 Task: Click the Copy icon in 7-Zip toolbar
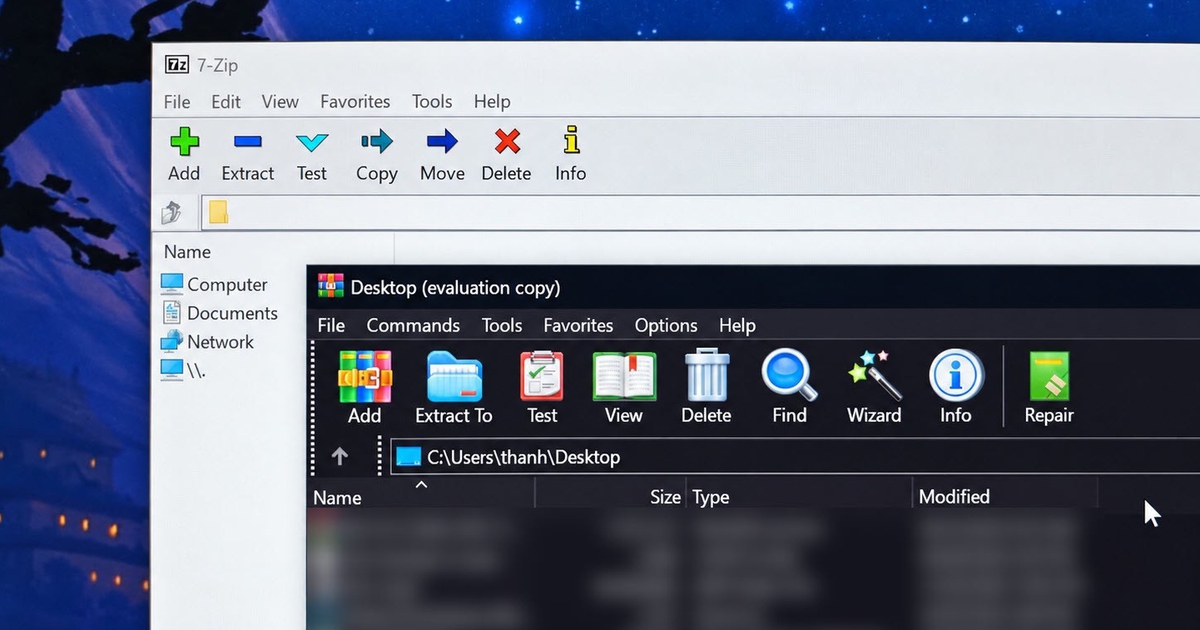click(377, 141)
